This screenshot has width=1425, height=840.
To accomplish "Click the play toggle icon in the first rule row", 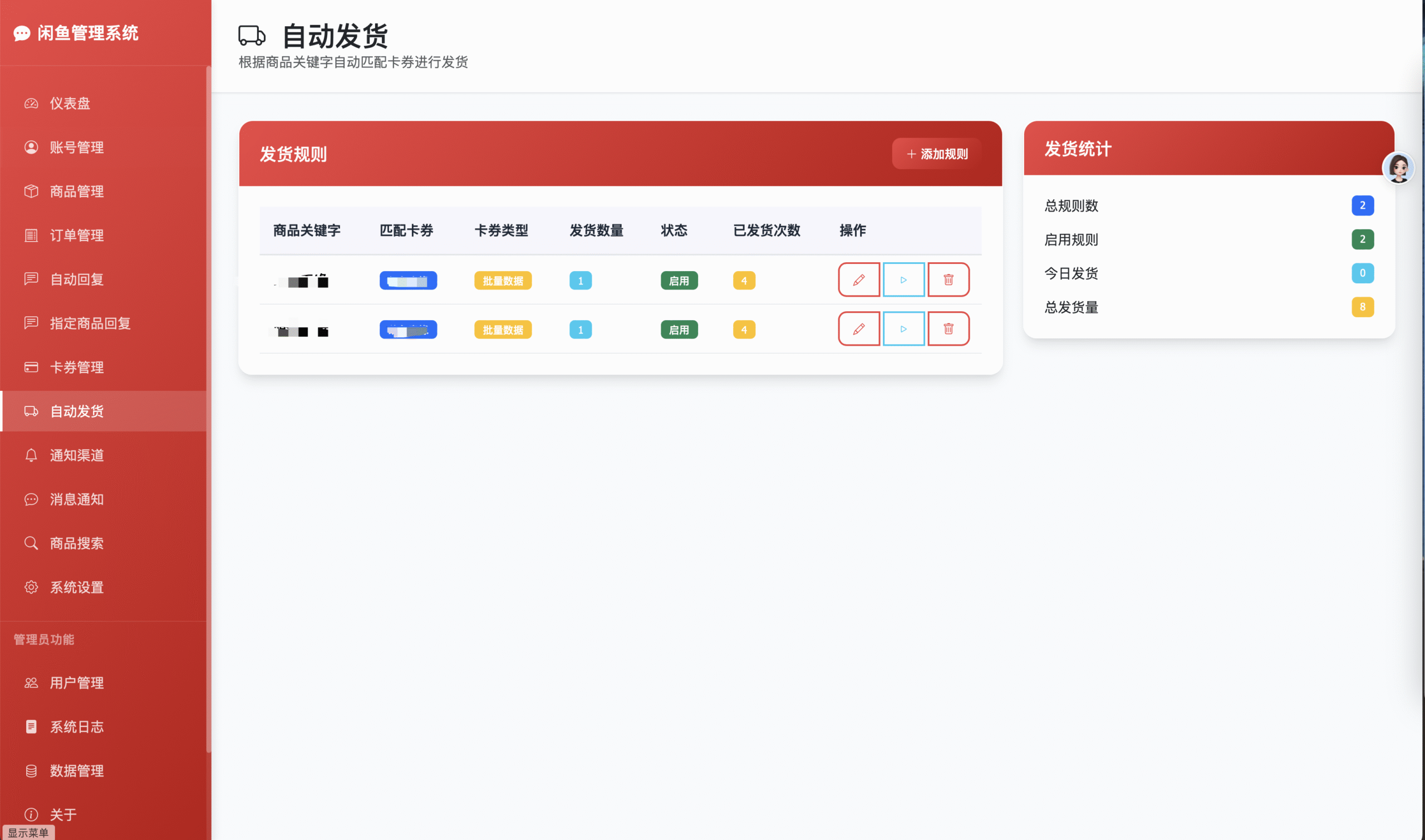I will click(903, 279).
